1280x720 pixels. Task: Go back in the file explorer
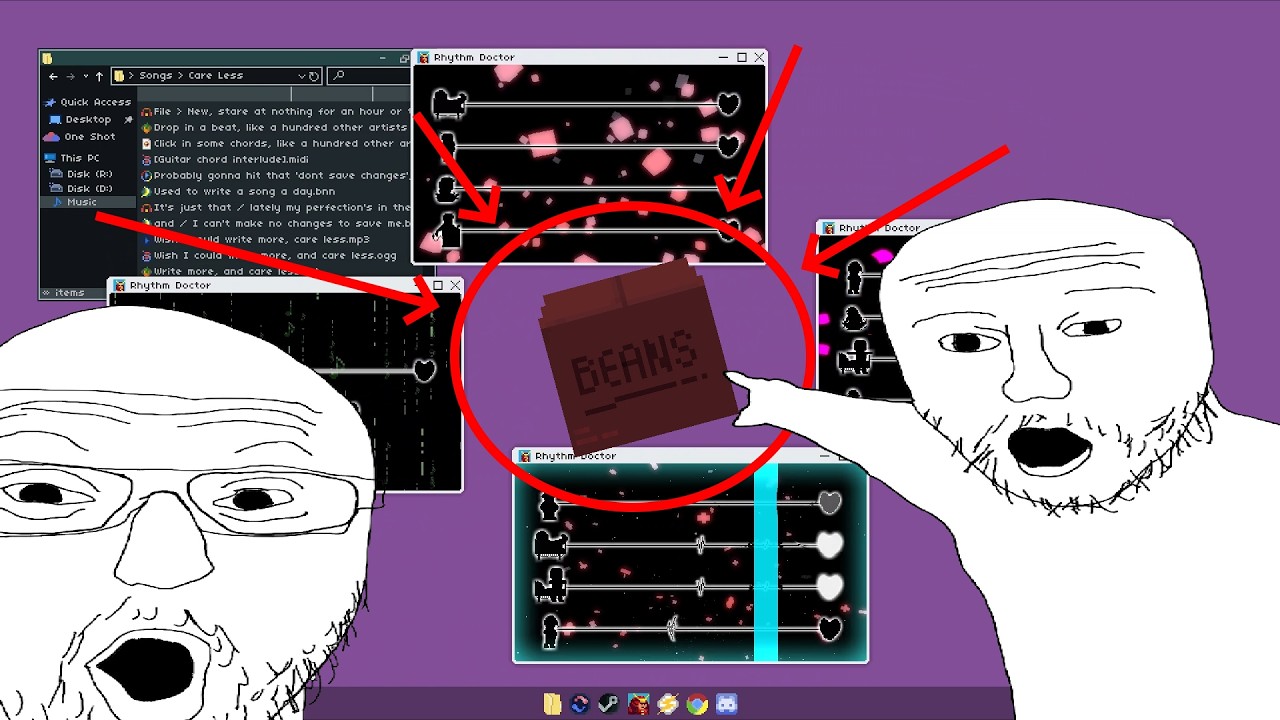(53, 76)
